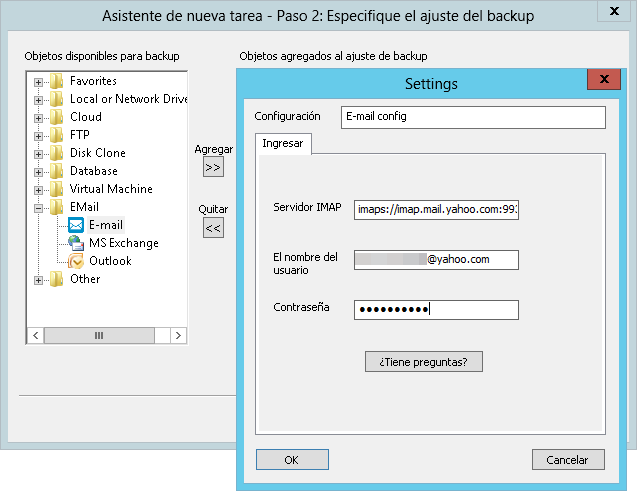Click the Outlook plugin icon
This screenshot has width=637, height=491.
click(76, 261)
